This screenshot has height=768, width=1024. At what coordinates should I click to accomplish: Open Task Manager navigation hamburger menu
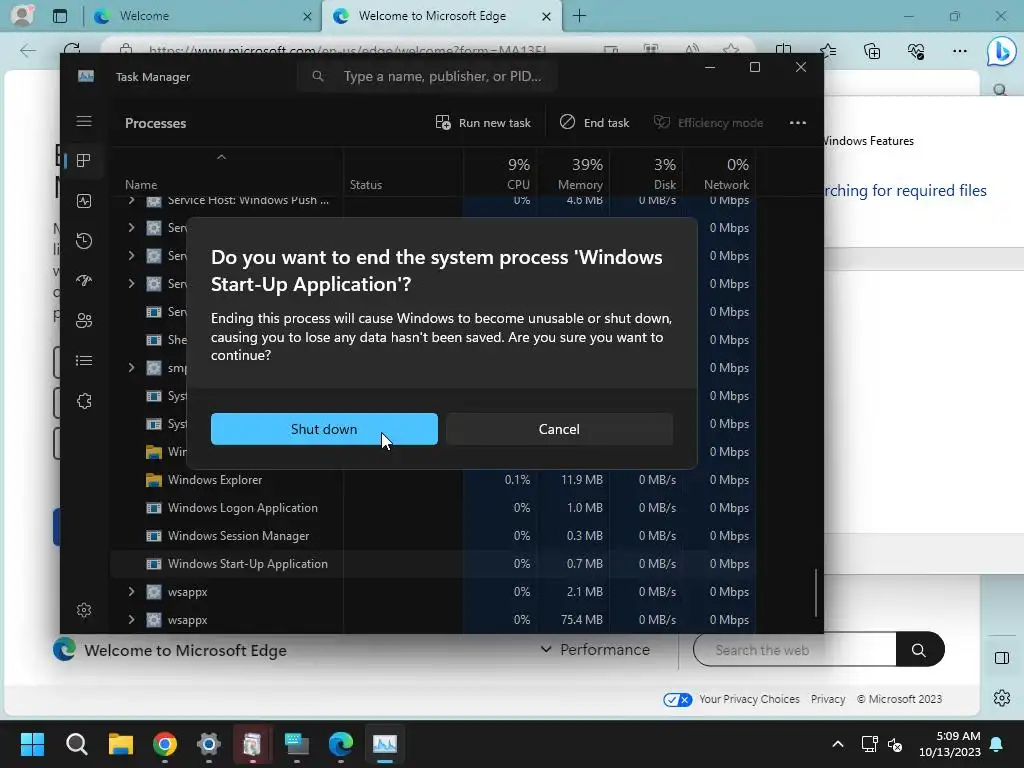tap(84, 121)
